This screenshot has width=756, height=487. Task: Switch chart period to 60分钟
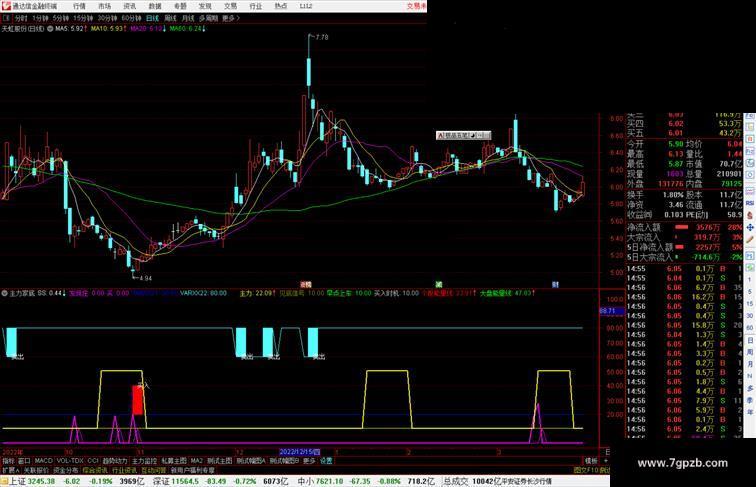point(131,18)
